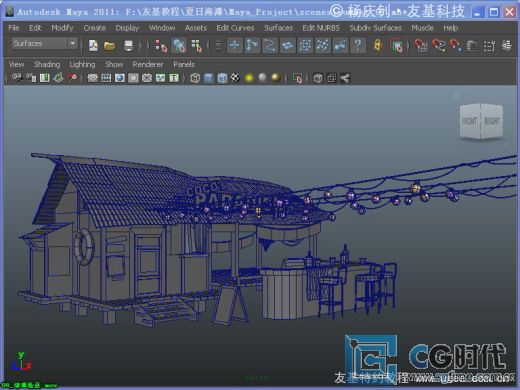Click the use all lights yellow sphere

point(249,78)
